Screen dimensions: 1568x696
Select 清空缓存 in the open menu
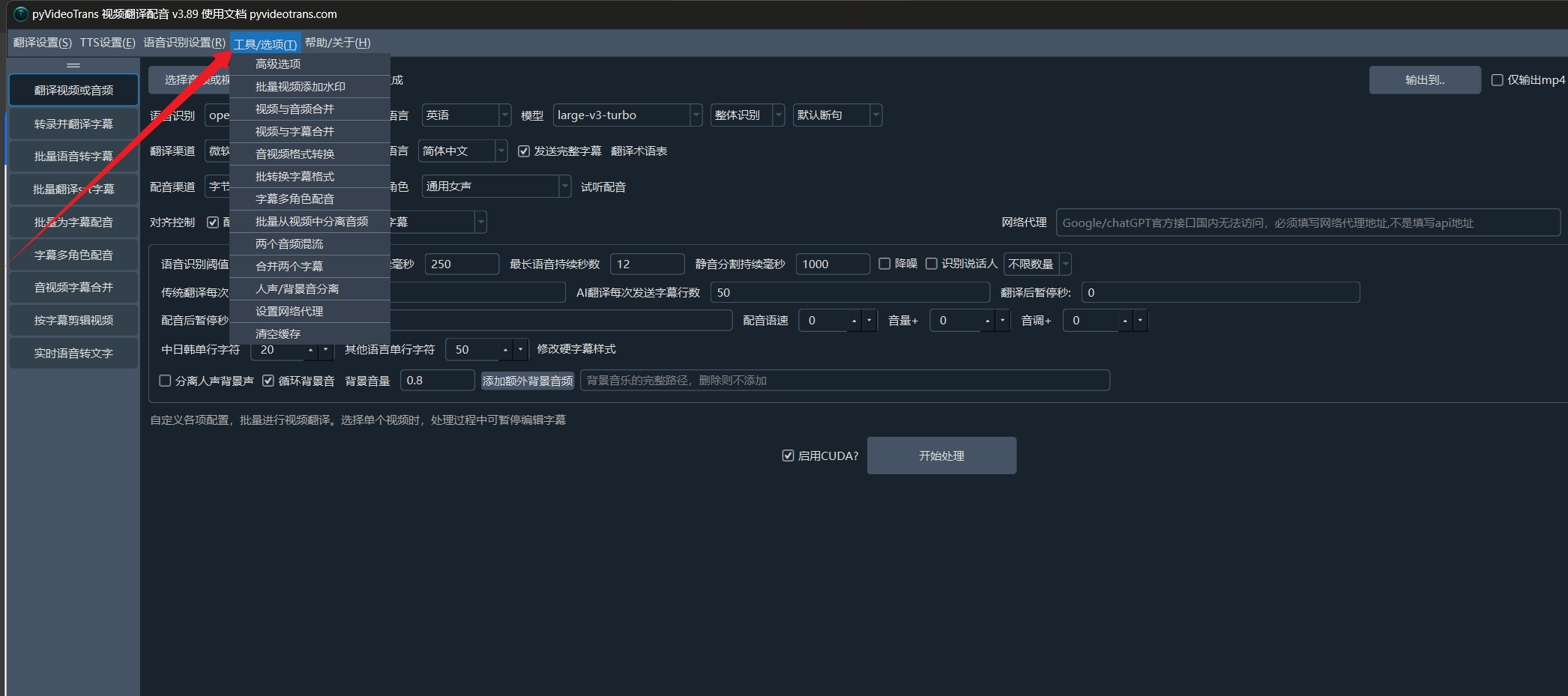tap(277, 333)
